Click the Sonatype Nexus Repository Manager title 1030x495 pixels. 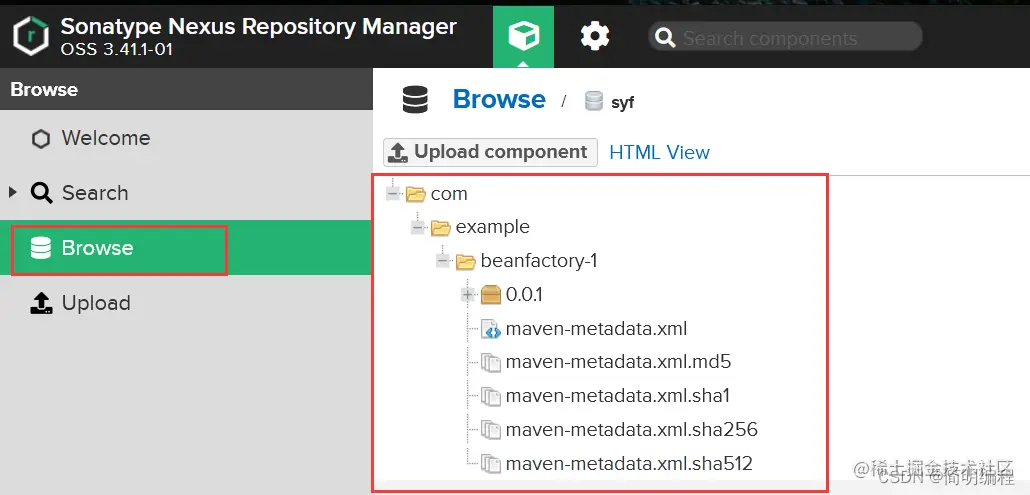coord(258,26)
